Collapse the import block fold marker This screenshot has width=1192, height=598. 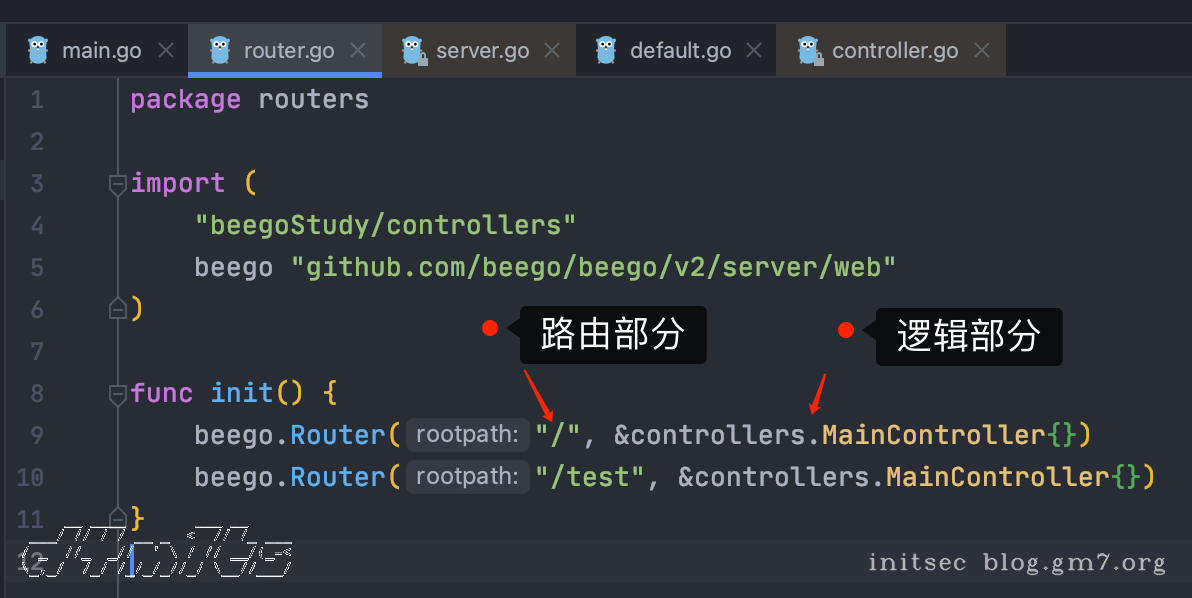click(117, 184)
